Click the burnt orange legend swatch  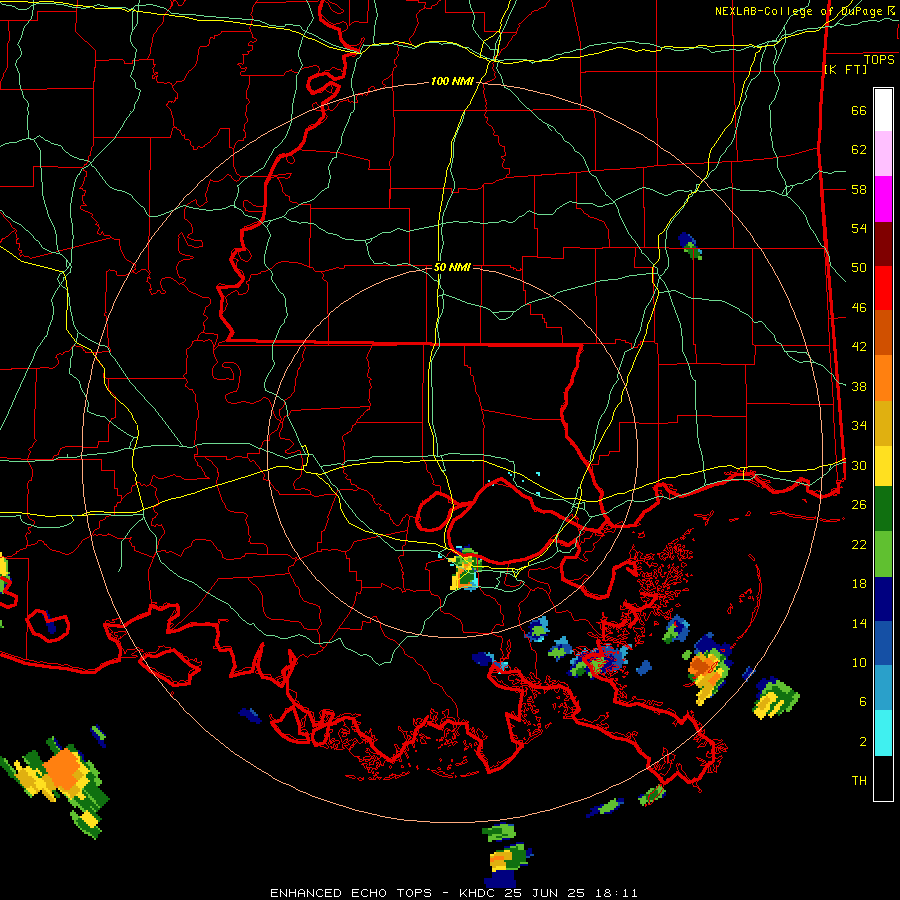[x=883, y=332]
